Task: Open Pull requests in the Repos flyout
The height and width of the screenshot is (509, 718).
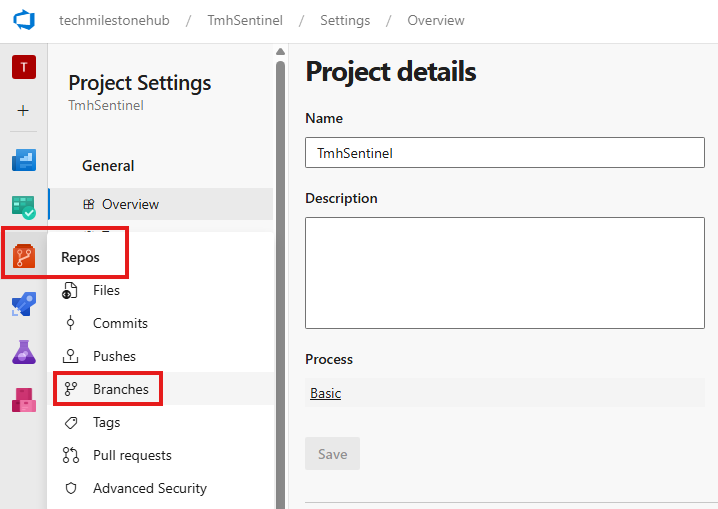Action: coord(161,455)
